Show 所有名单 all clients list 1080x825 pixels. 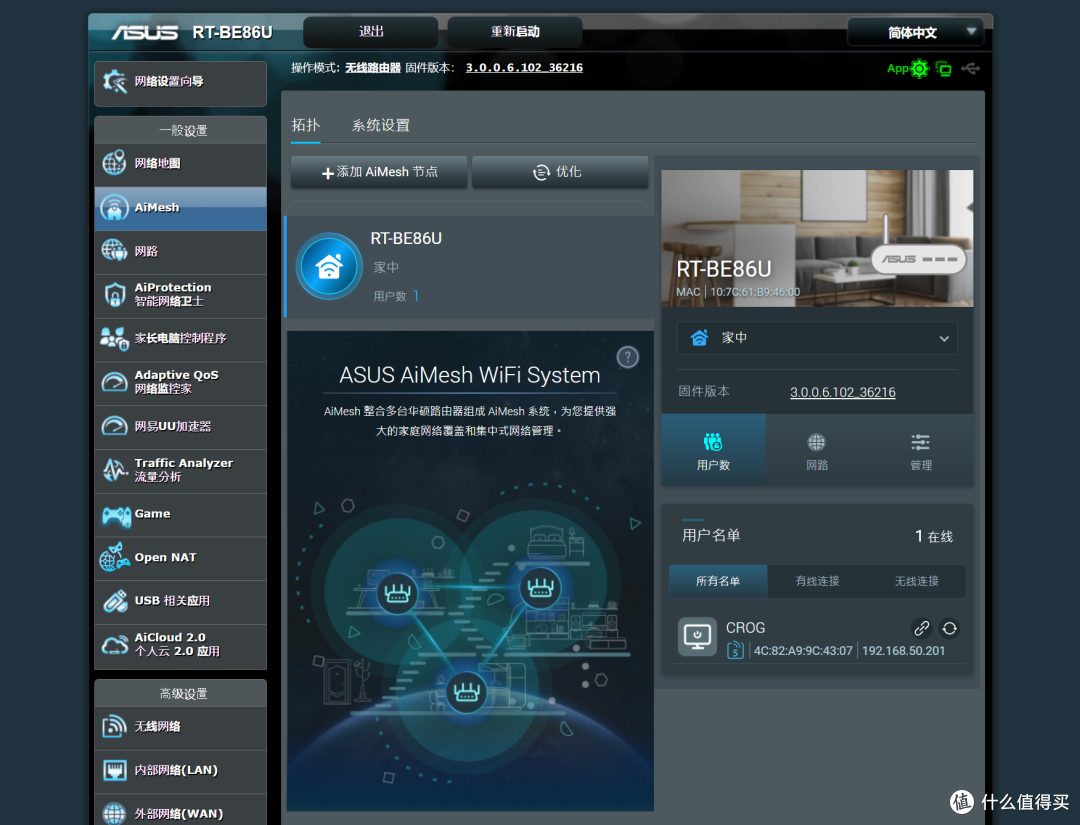[x=718, y=581]
